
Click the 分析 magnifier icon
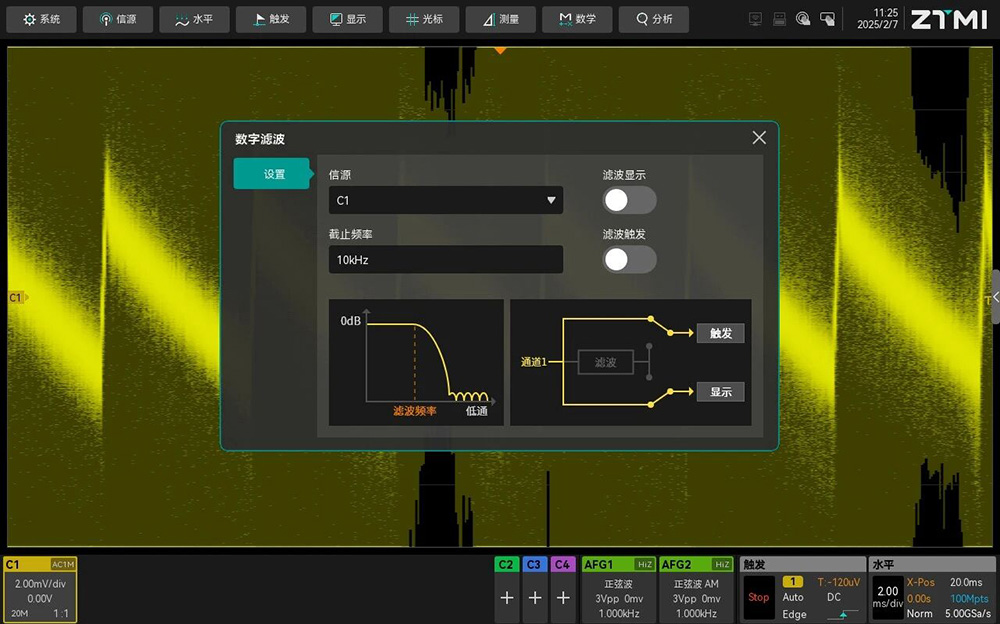[x=641, y=19]
